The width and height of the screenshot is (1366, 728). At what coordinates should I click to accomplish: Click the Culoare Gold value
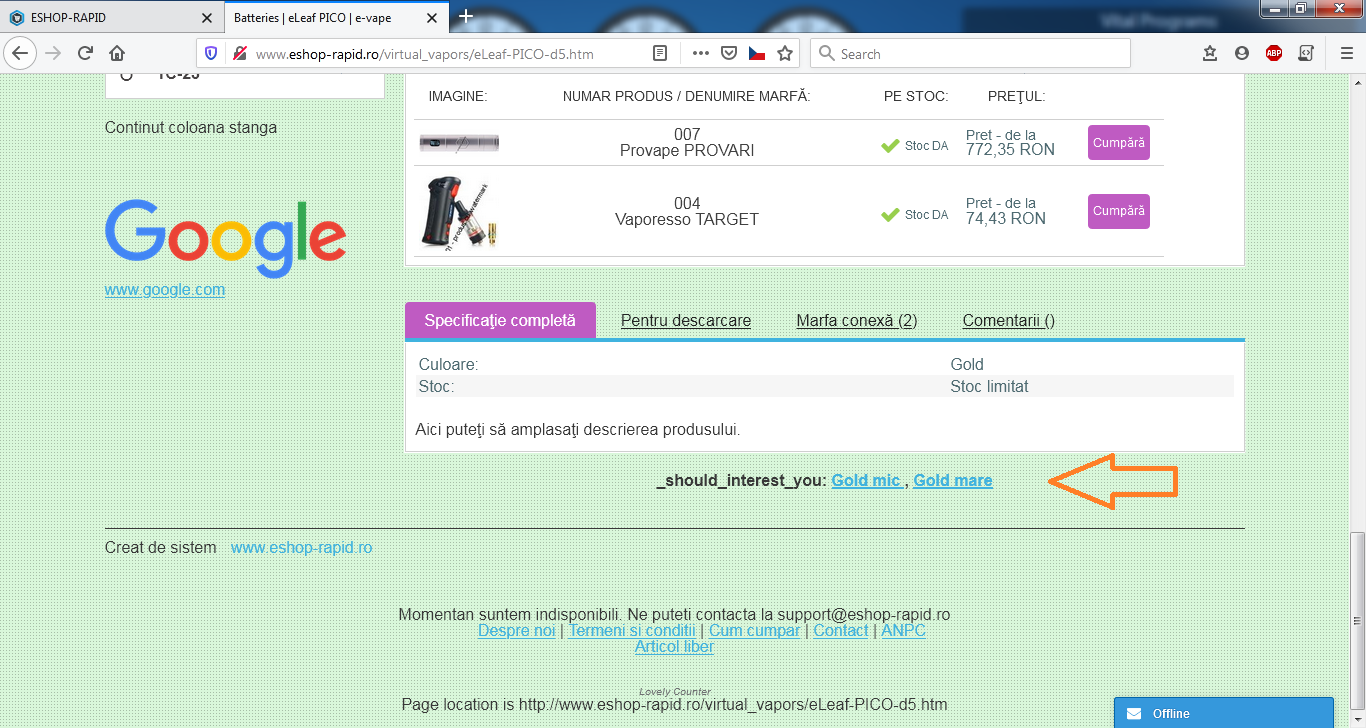coord(967,365)
